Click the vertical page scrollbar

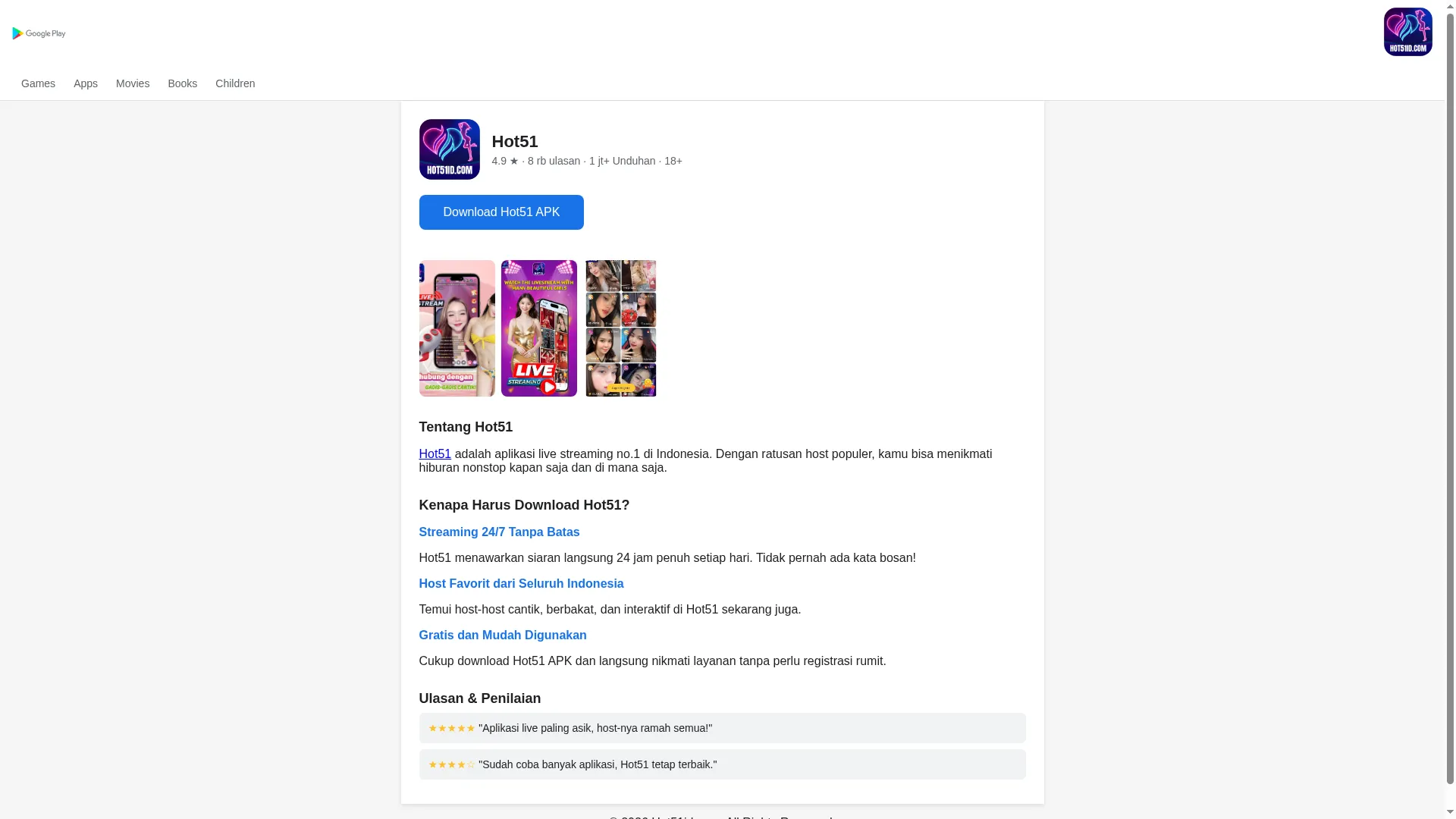[x=1450, y=409]
